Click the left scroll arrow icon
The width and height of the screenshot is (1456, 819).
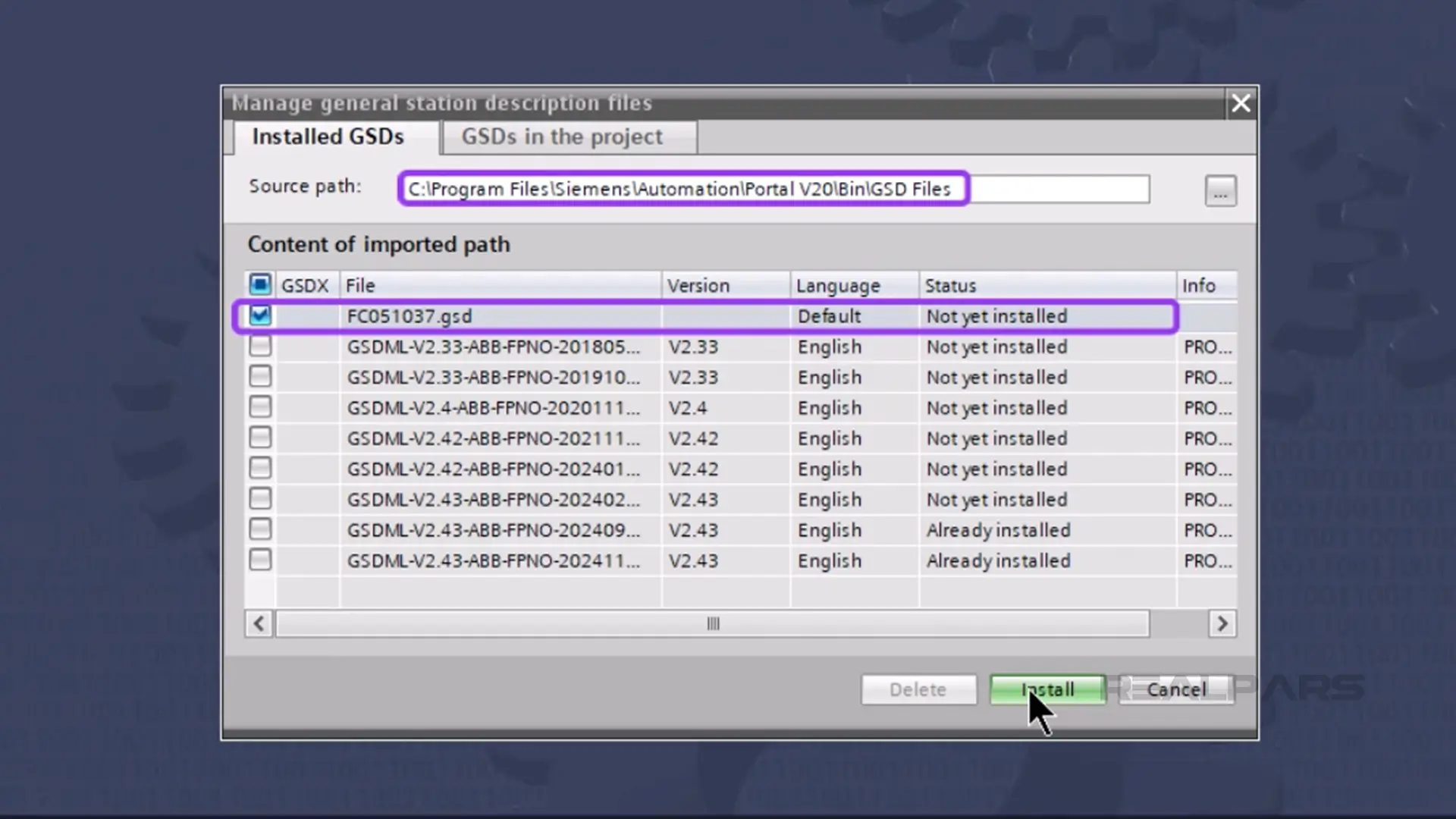pos(259,623)
